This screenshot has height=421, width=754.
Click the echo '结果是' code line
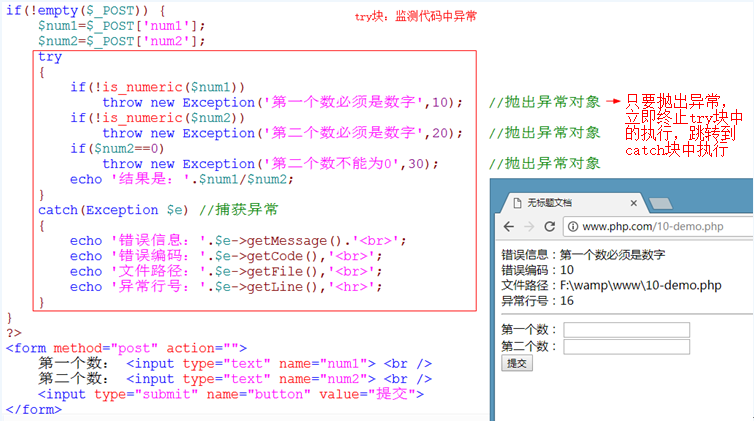[182, 179]
